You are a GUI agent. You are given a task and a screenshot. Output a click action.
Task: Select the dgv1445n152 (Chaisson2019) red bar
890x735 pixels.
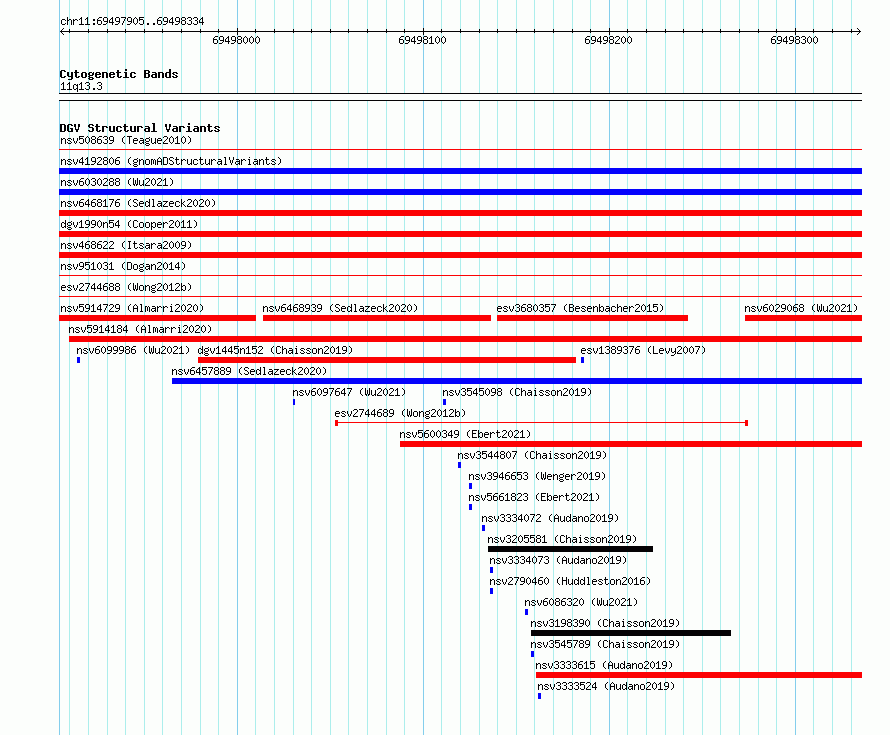(x=387, y=360)
